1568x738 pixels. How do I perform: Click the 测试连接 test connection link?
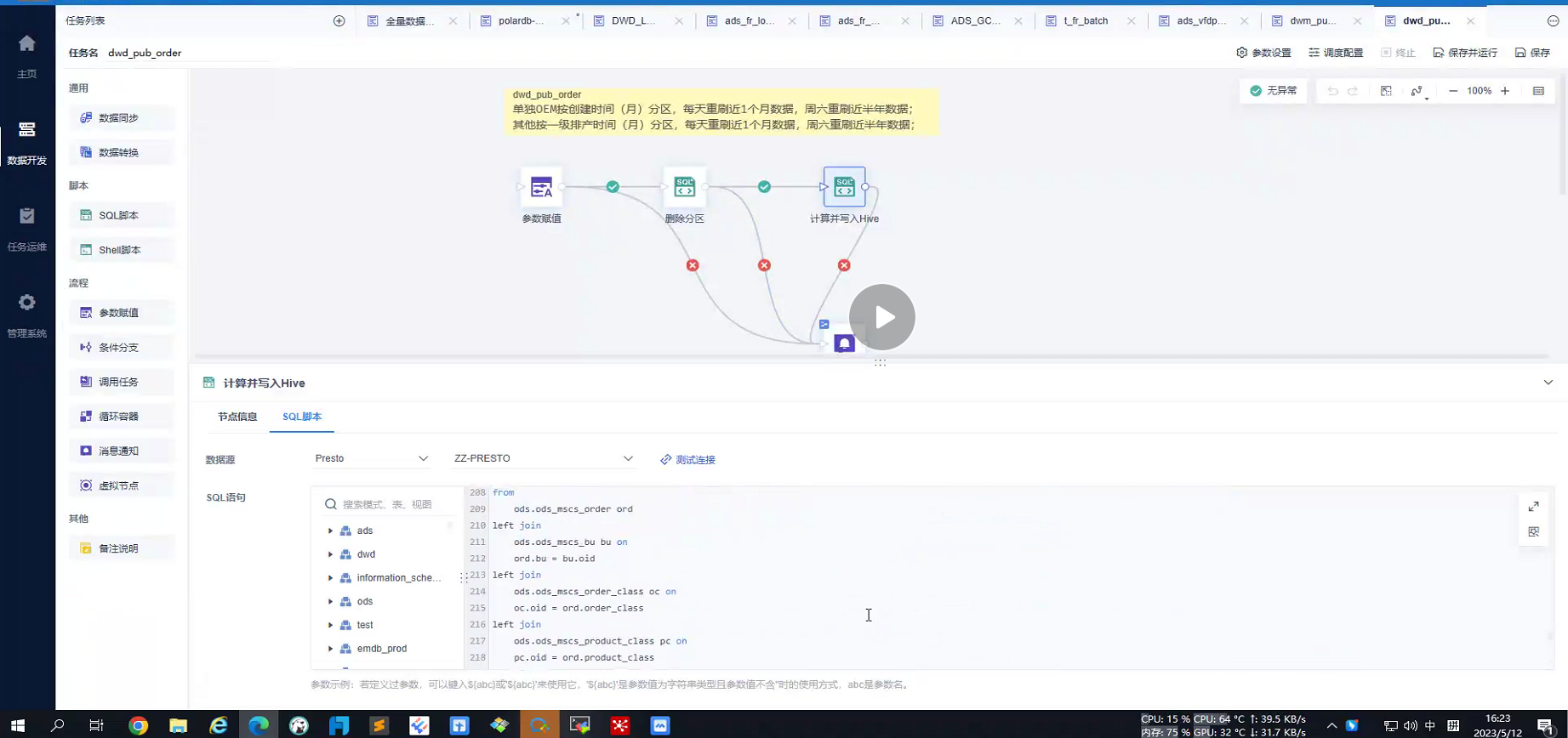click(688, 460)
